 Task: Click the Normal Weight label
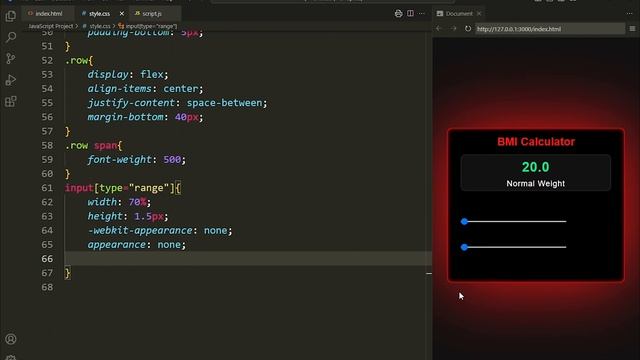coord(536,184)
